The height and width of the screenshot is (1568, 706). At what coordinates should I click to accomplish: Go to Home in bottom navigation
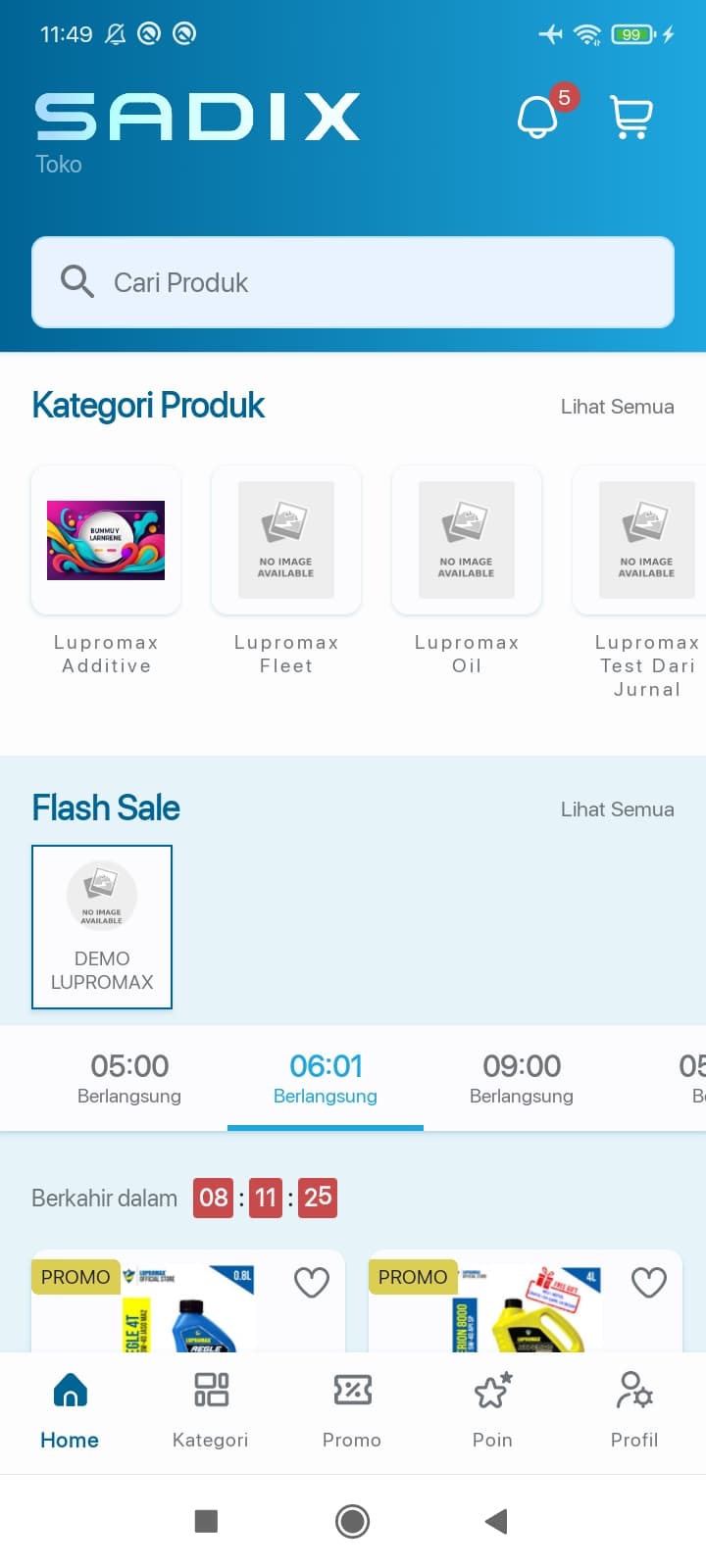coord(70,1410)
